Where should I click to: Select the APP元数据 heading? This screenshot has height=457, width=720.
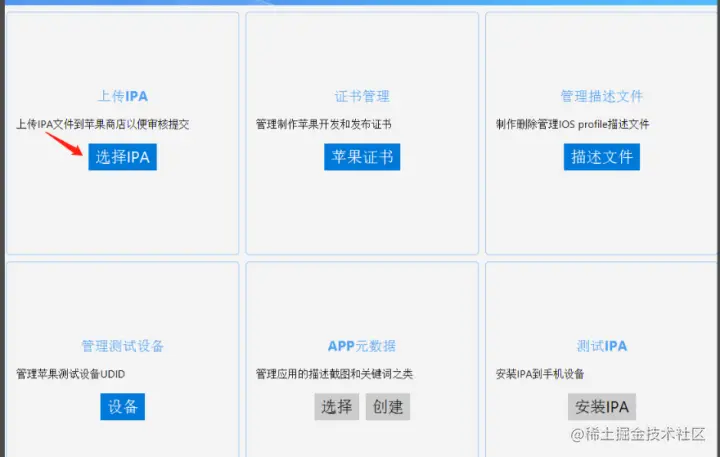(362, 346)
